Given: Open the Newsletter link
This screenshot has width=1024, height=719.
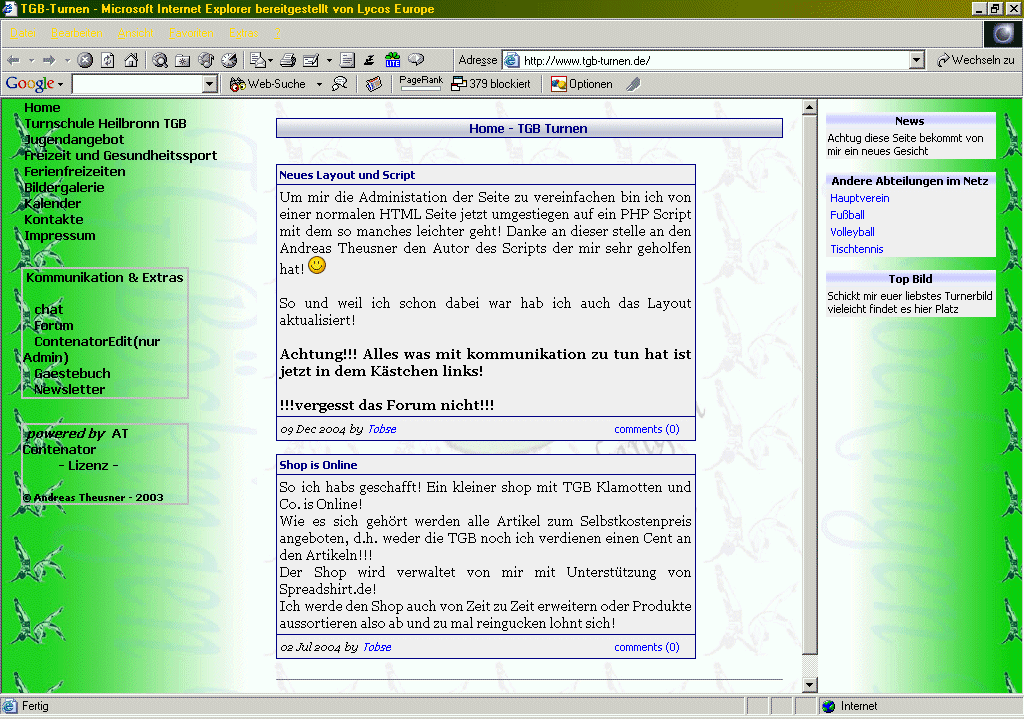Looking at the screenshot, I should coord(69,389).
